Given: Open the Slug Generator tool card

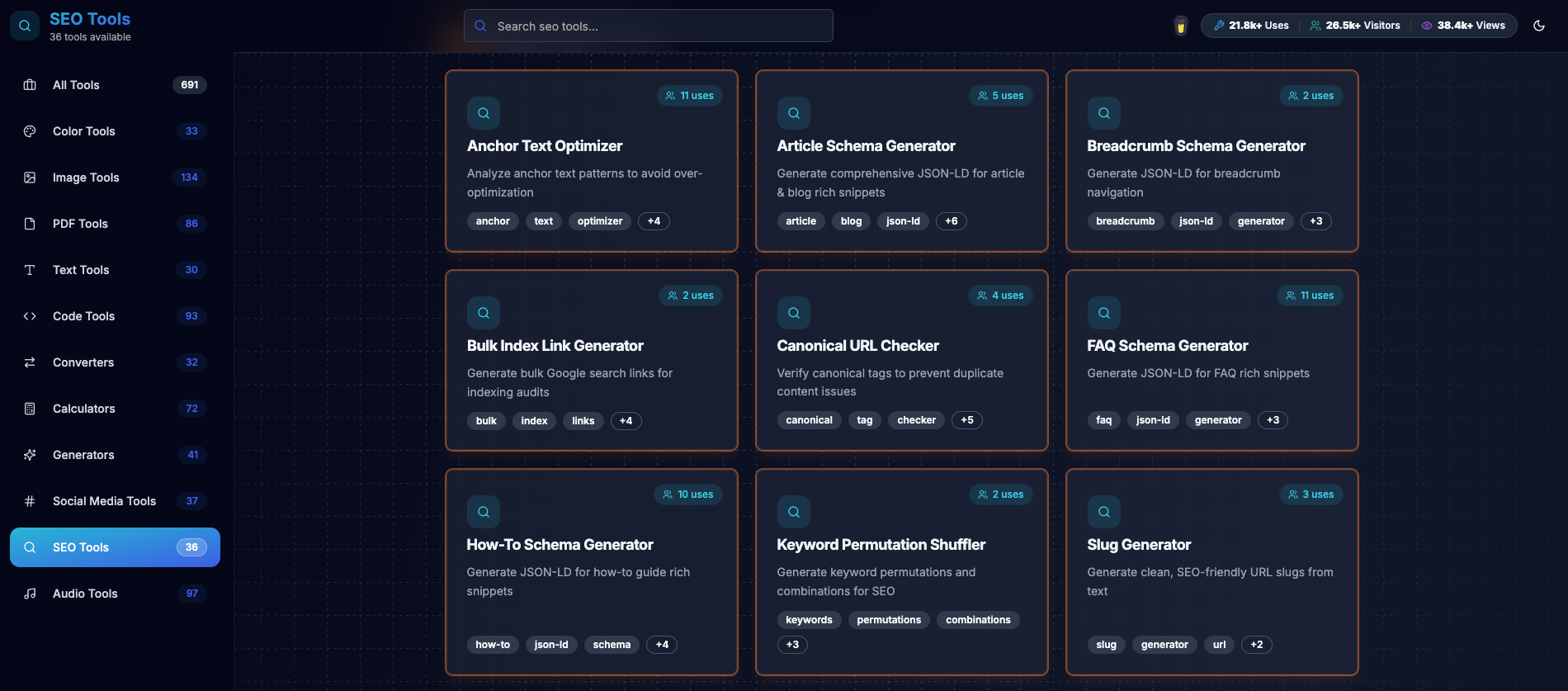Looking at the screenshot, I should [1211, 572].
